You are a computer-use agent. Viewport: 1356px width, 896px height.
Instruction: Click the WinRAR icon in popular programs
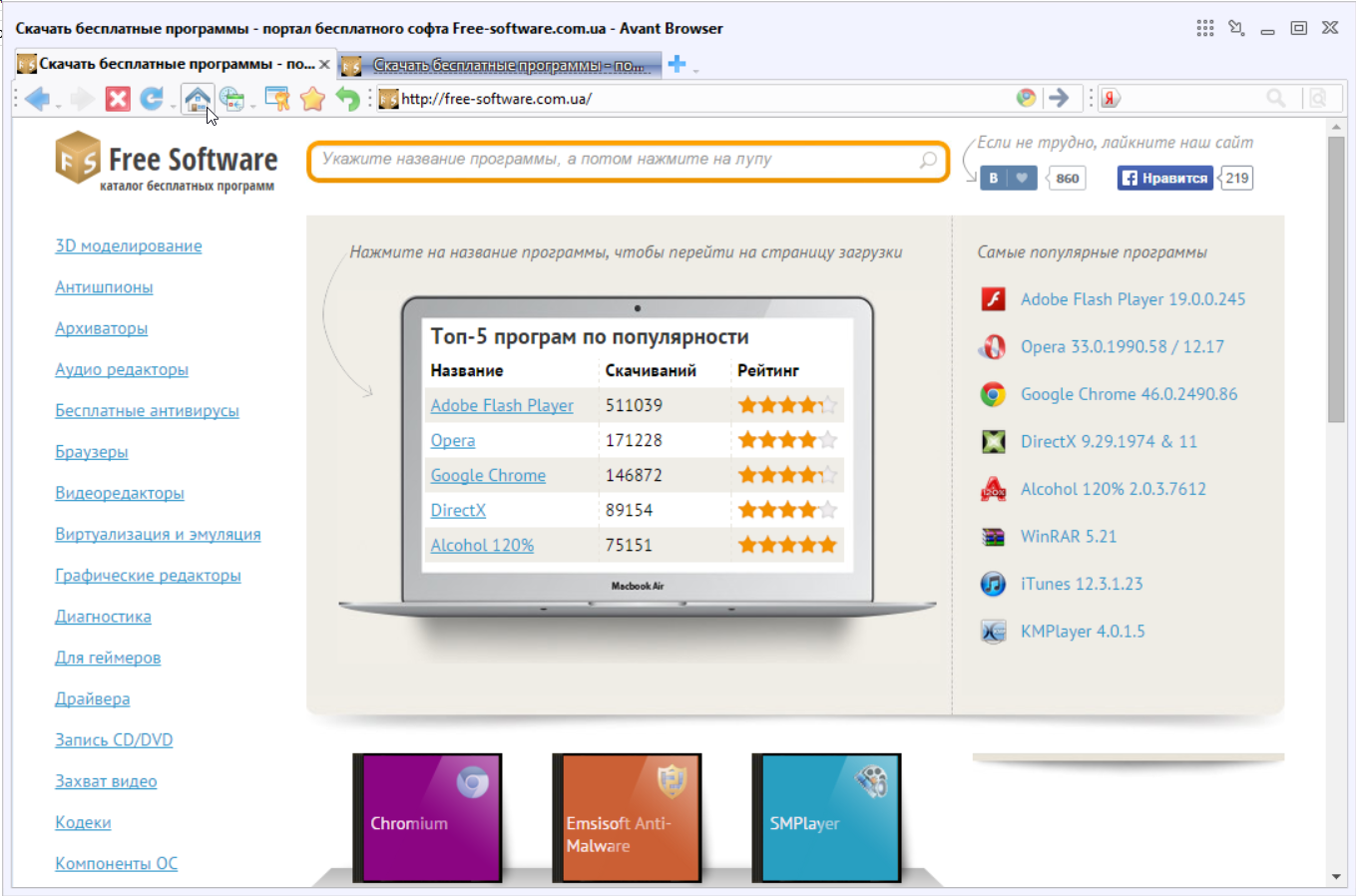click(x=993, y=537)
